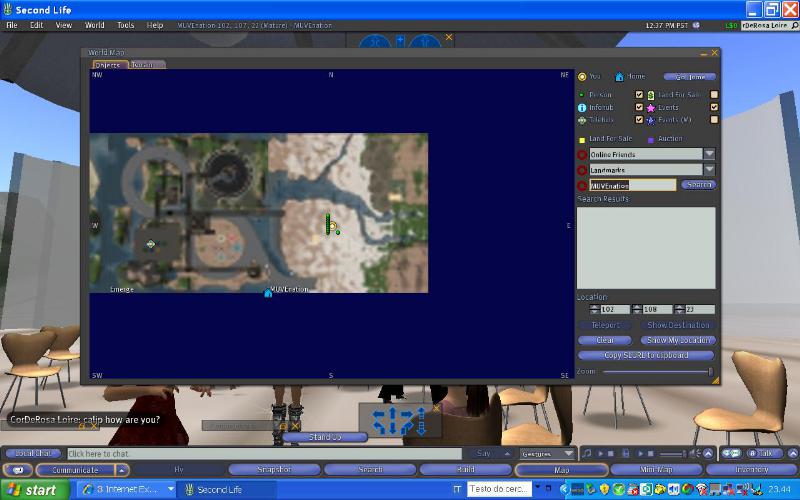Image resolution: width=800 pixels, height=500 pixels.
Task: Click the Second Life taskbar button
Action: click(227, 489)
